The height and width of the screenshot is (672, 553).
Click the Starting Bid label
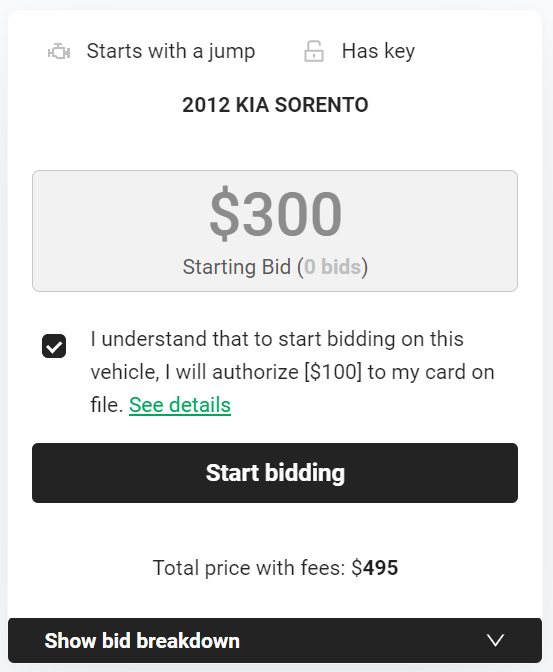tap(237, 267)
